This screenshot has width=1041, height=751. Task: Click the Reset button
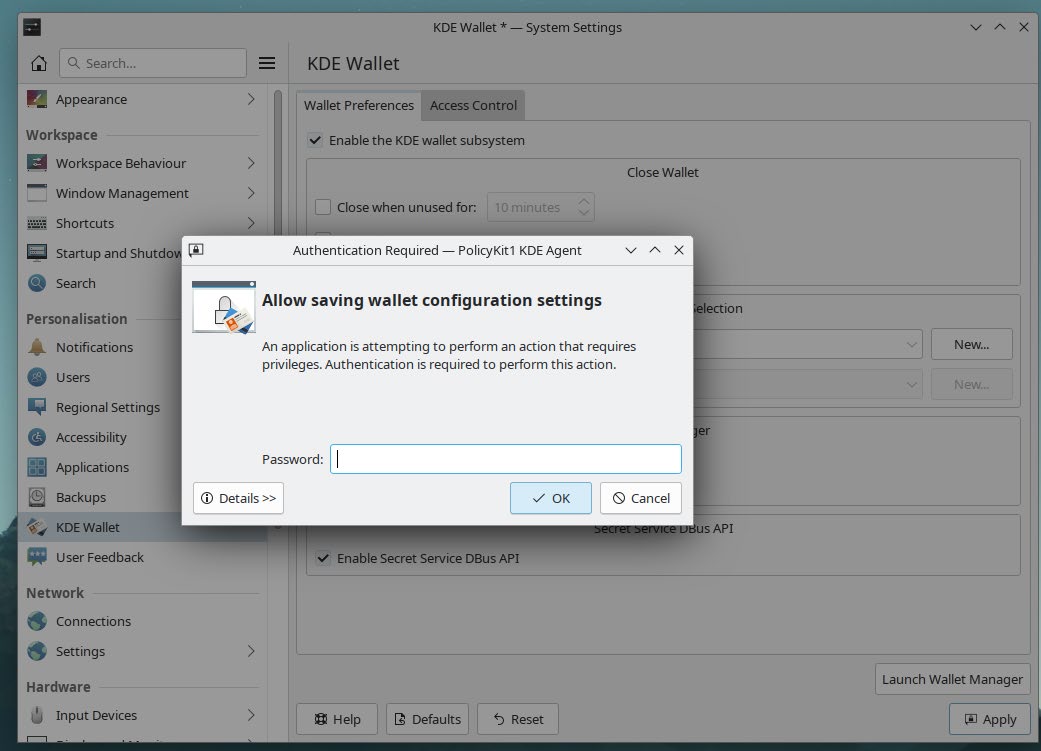pos(518,719)
